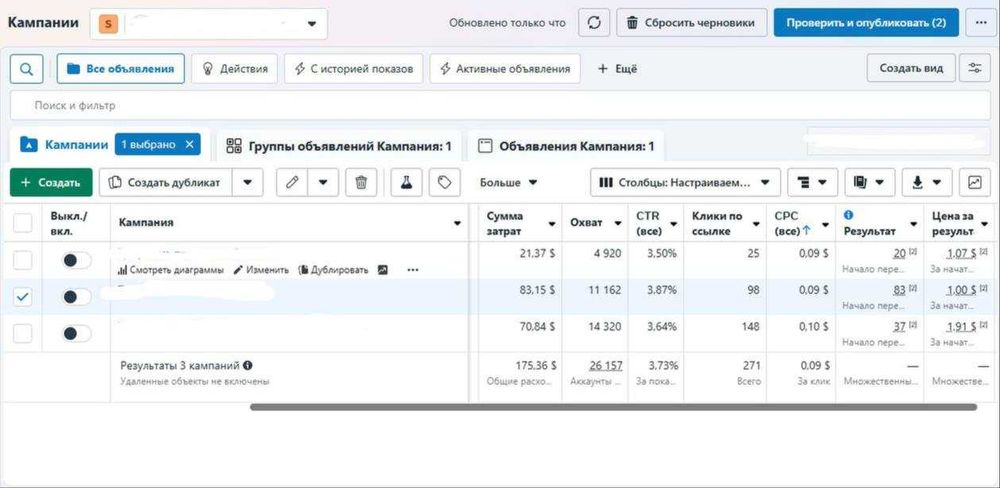The width and height of the screenshot is (1000, 488).
Task: Open the Клики по ссылке column dropdown
Action: pyautogui.click(x=756, y=223)
